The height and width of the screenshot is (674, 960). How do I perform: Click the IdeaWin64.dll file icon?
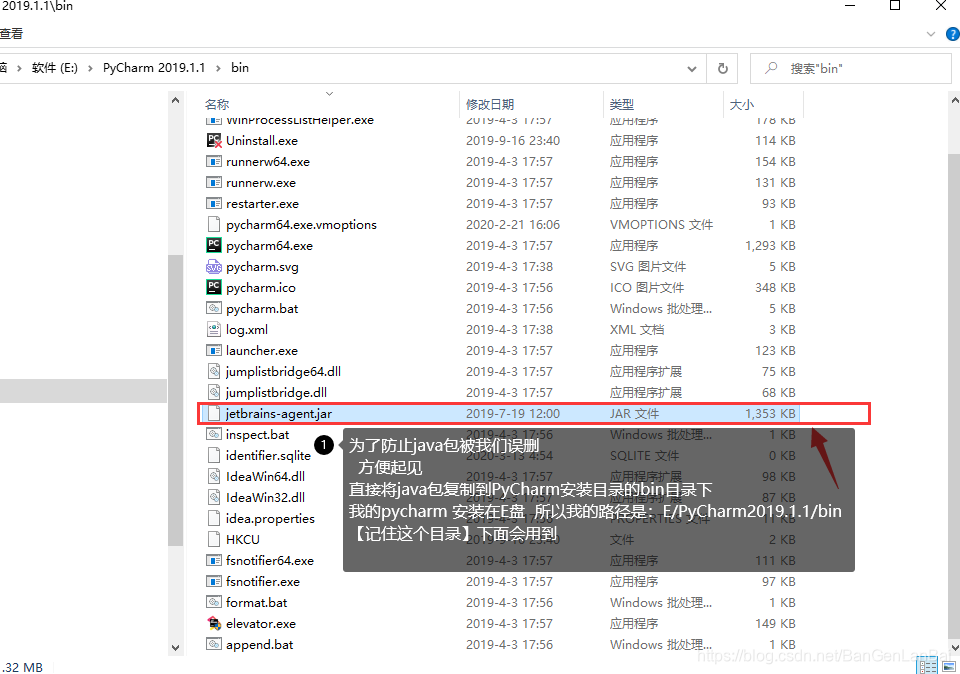pyautogui.click(x=214, y=476)
